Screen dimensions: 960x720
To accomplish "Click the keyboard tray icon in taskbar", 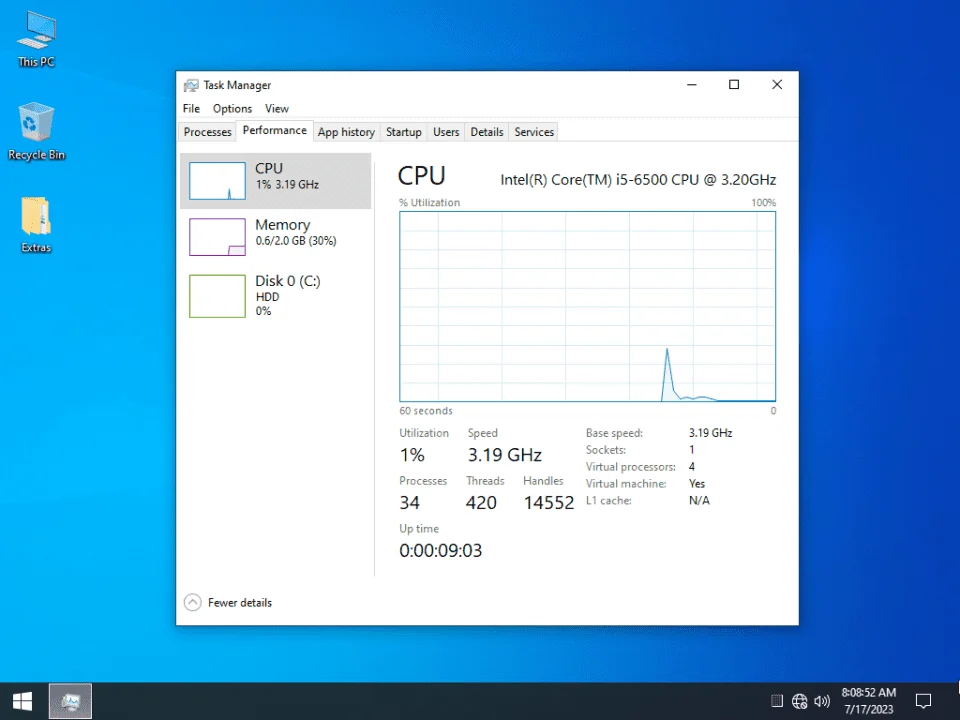I will click(x=777, y=701).
